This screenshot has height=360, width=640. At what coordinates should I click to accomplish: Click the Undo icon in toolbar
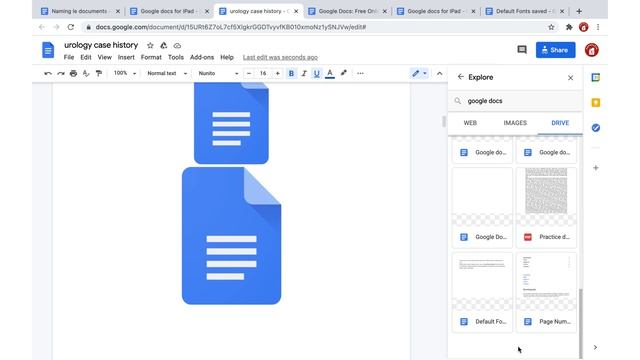coord(48,73)
